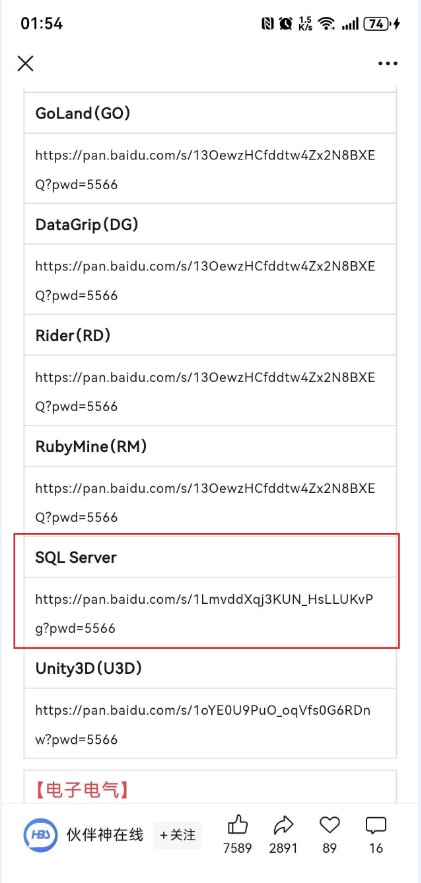Close the article with the X icon
This screenshot has width=421, height=883.
(x=25, y=64)
